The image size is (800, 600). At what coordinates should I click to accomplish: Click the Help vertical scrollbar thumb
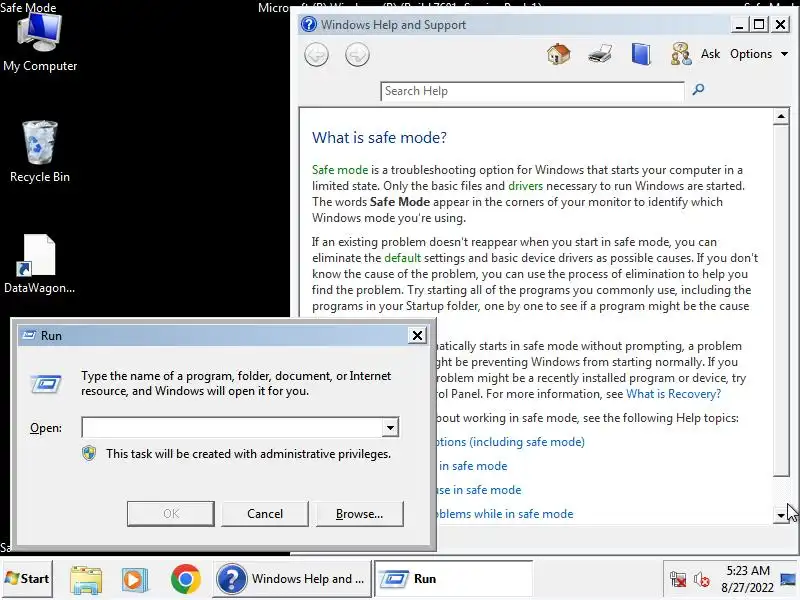pos(781,301)
